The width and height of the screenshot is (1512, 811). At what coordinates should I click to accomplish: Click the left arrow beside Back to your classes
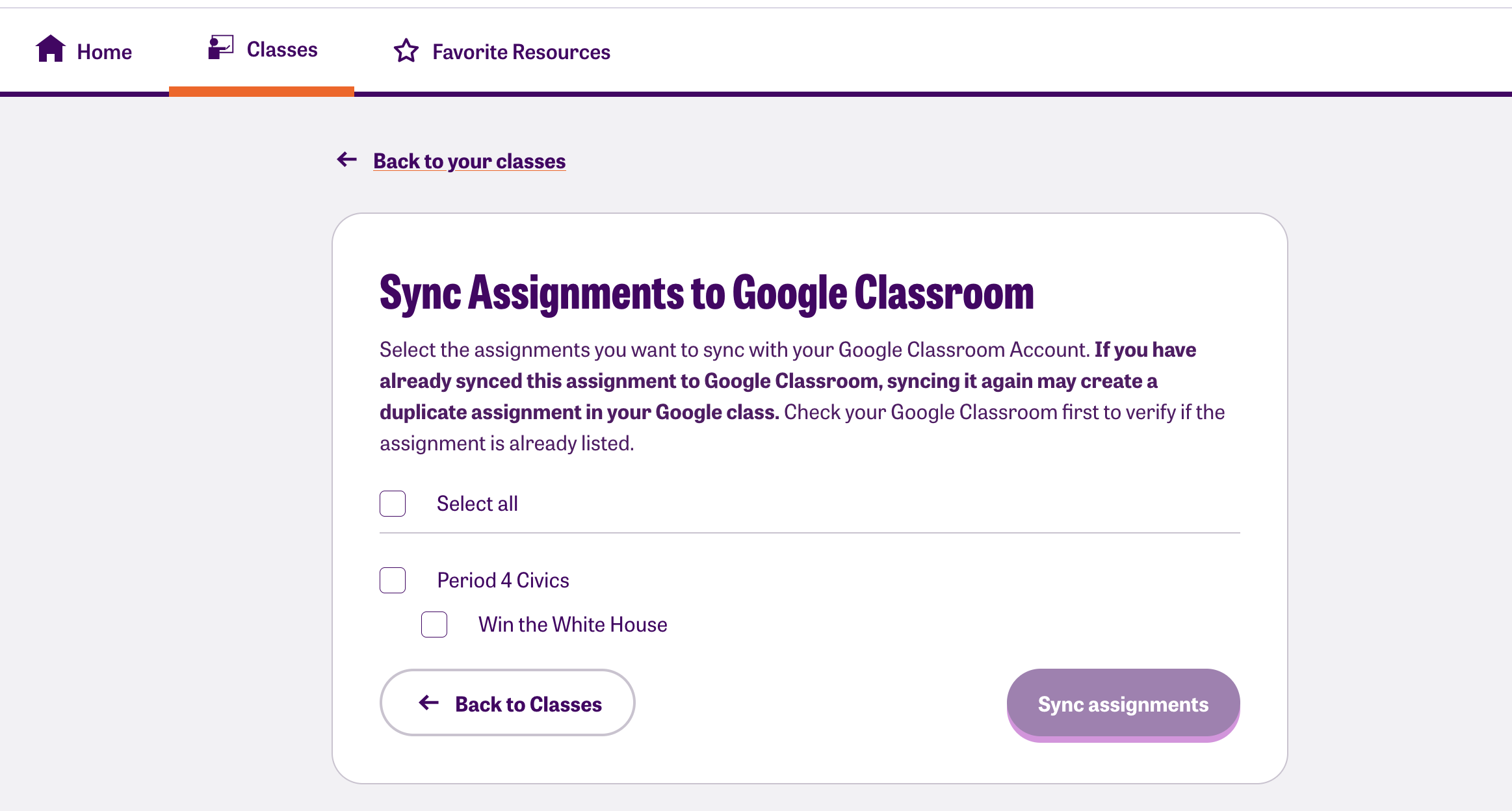[347, 160]
